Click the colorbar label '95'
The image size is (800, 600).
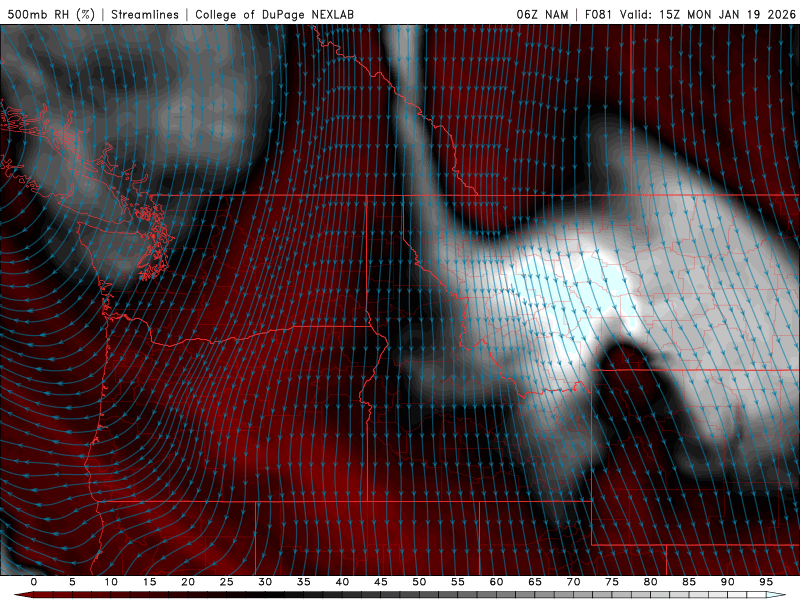coord(766,582)
